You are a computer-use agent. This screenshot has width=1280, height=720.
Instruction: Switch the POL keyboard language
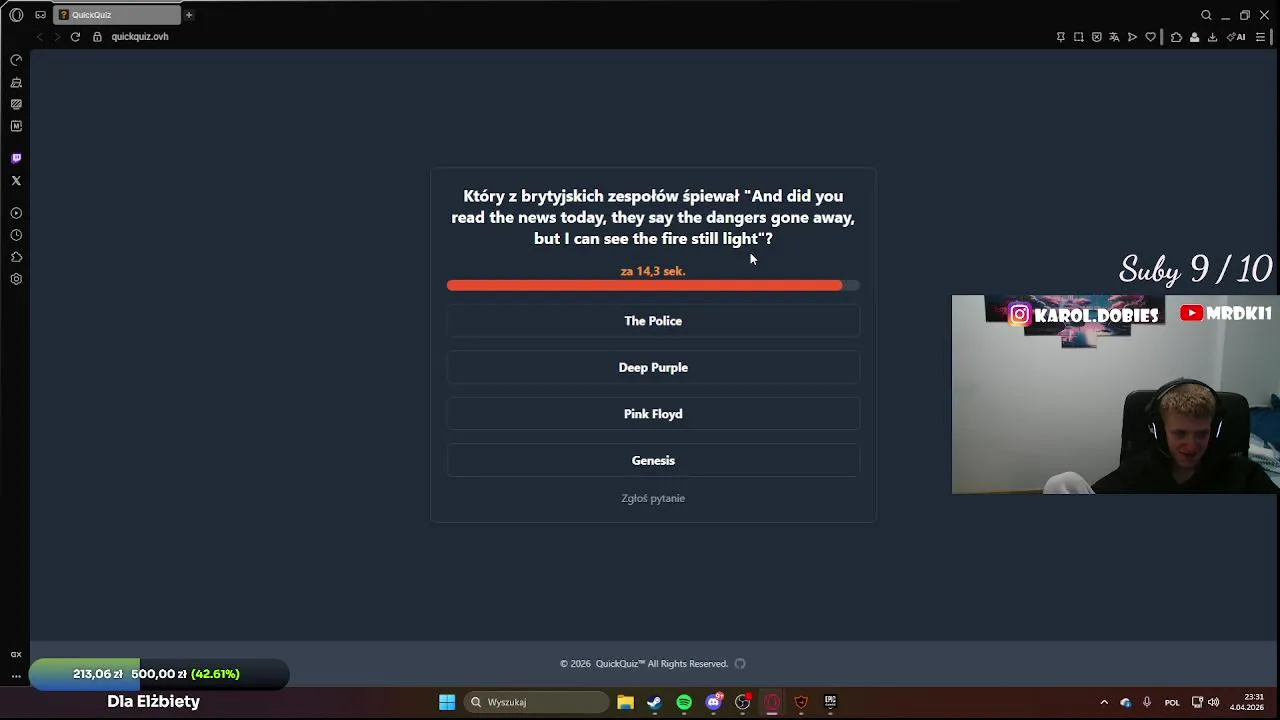click(x=1172, y=702)
